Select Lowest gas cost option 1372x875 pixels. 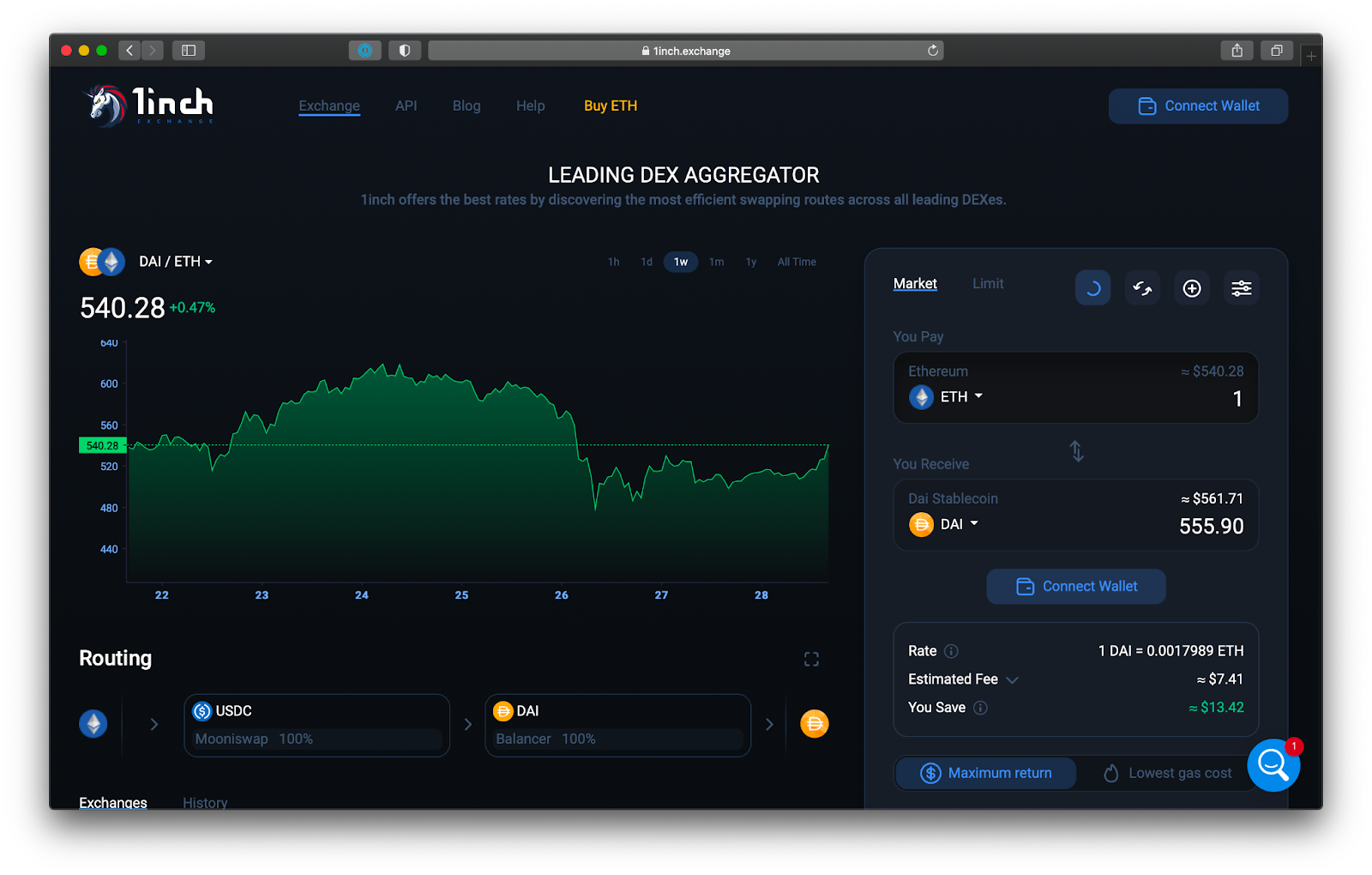pyautogui.click(x=1167, y=773)
